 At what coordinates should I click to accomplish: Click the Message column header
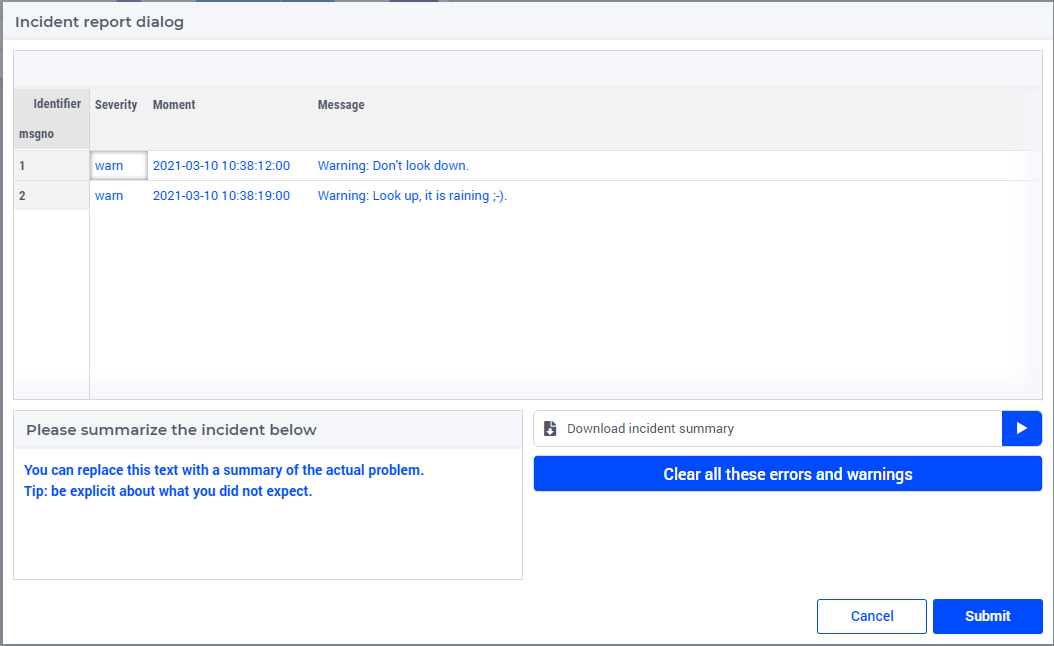click(341, 105)
